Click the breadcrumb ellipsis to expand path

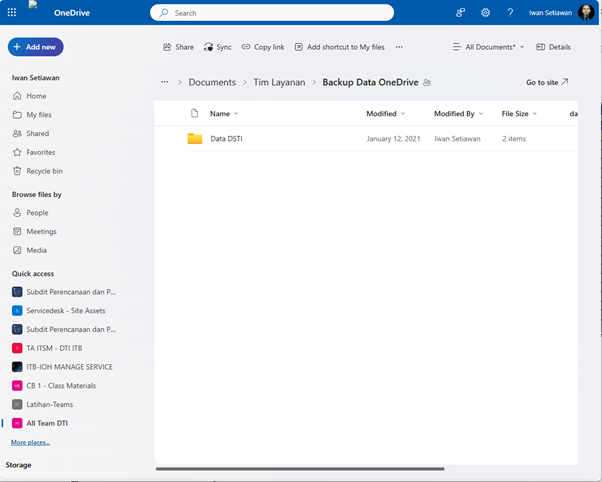coord(164,82)
